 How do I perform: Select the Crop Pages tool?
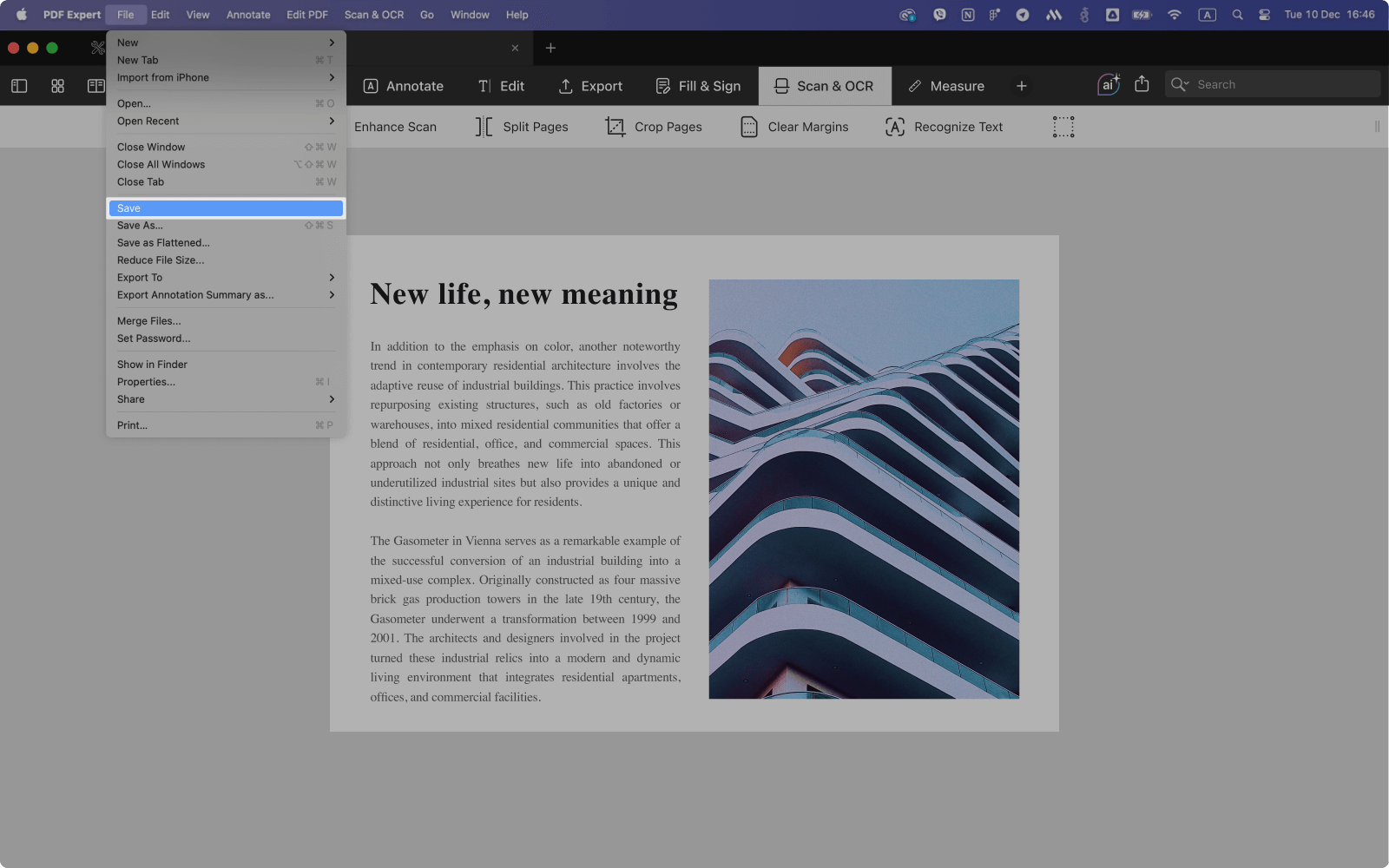click(x=654, y=127)
